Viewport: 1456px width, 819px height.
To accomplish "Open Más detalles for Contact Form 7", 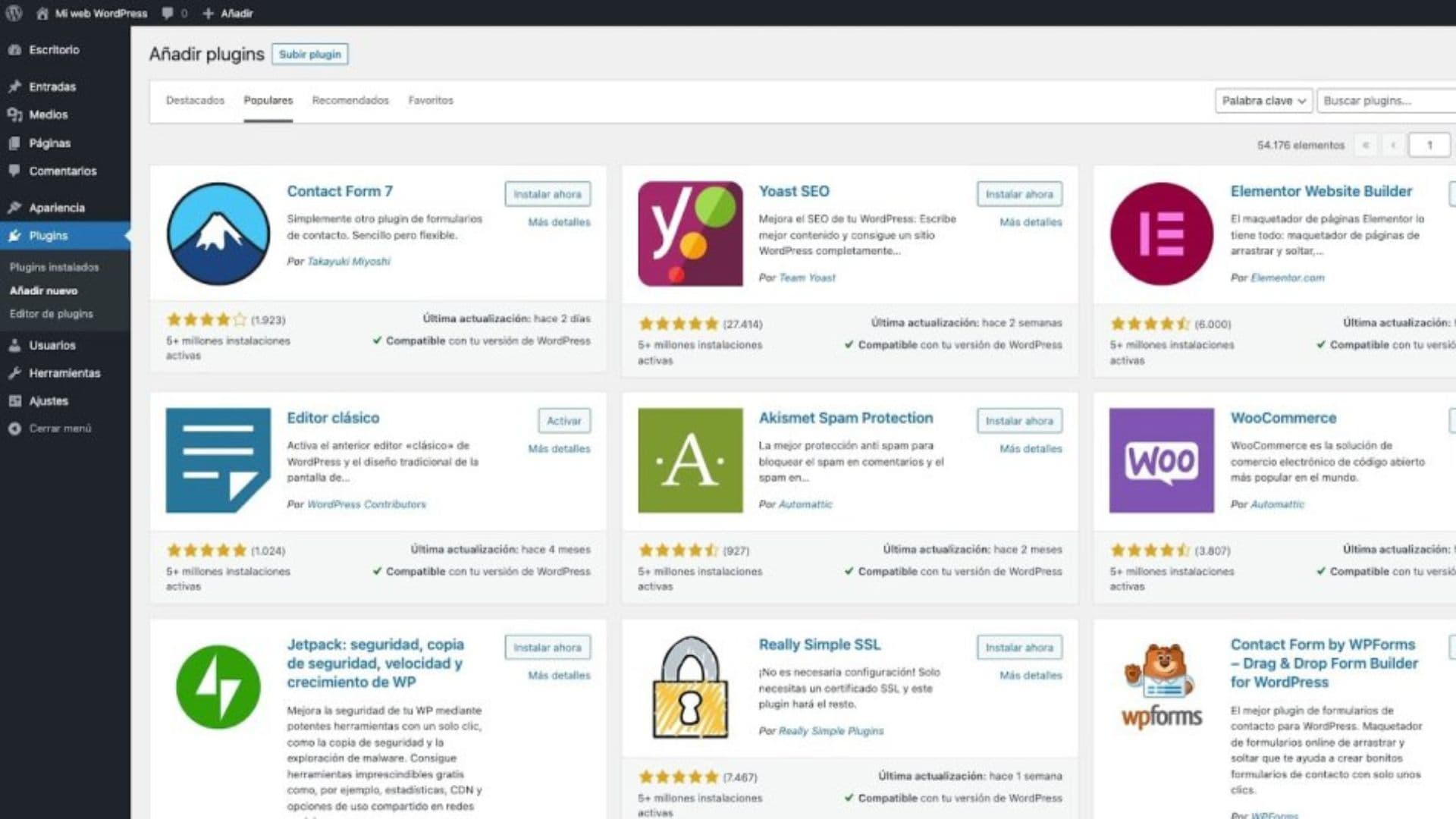I will point(560,222).
